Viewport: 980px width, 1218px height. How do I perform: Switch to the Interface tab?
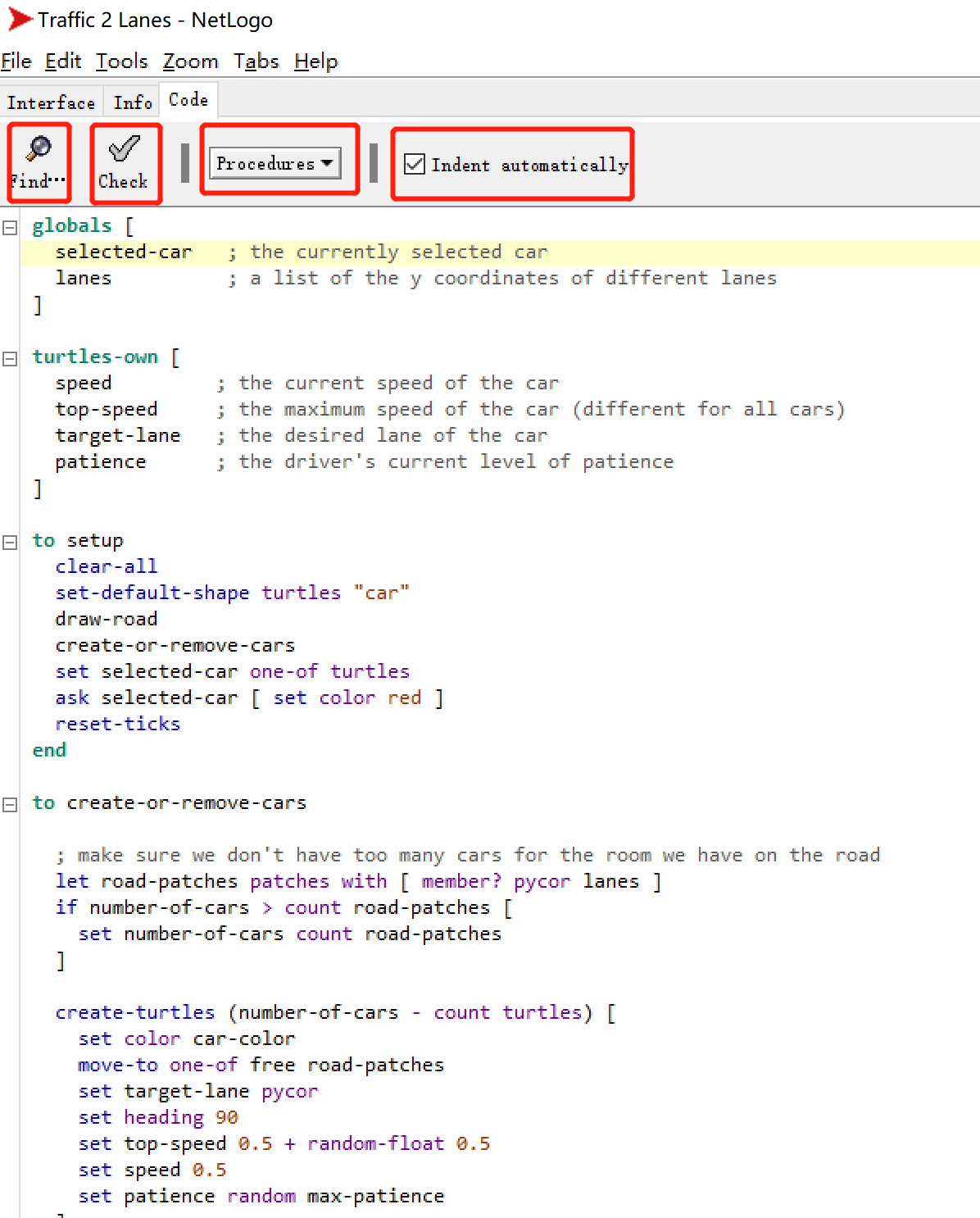tap(52, 102)
